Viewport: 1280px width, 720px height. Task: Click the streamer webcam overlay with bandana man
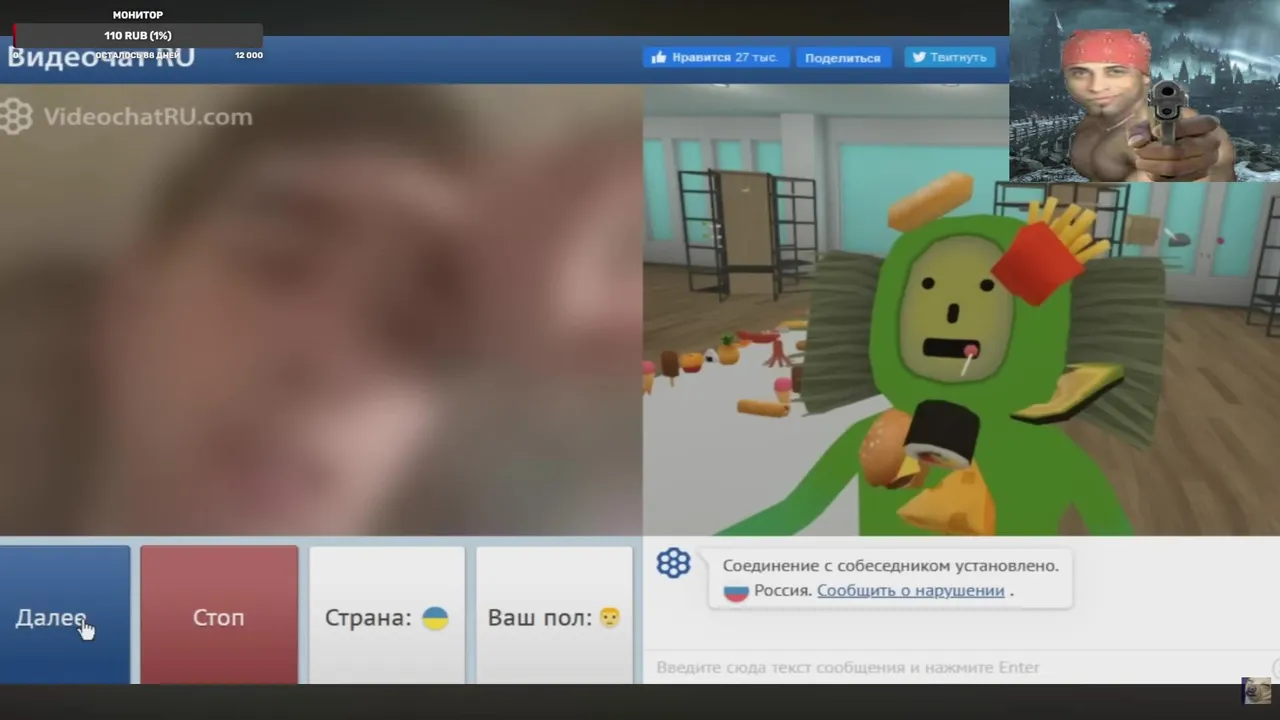point(1144,91)
